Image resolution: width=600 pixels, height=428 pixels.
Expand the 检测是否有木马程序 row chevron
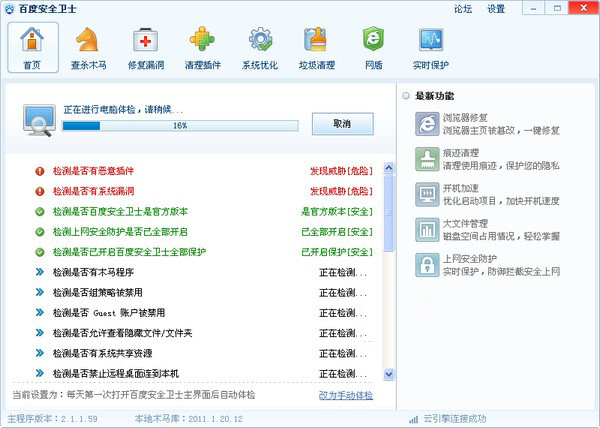coord(40,272)
